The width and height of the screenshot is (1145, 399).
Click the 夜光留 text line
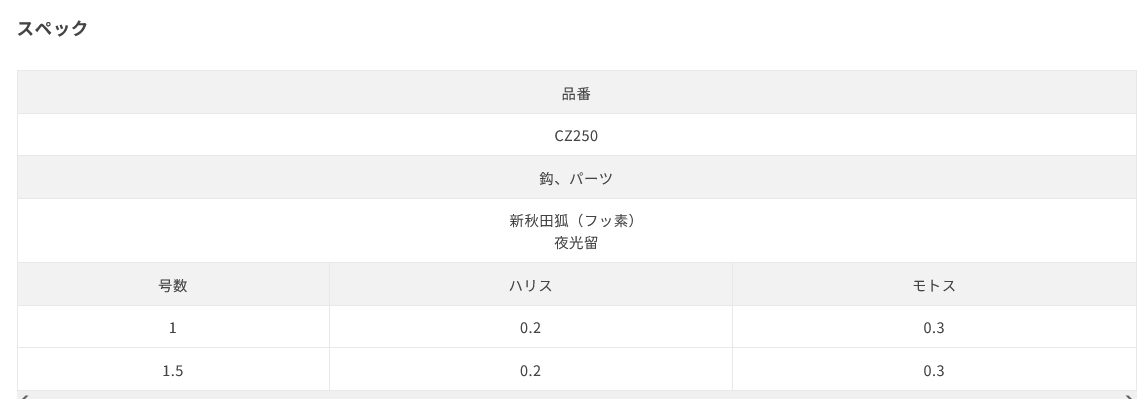577,243
